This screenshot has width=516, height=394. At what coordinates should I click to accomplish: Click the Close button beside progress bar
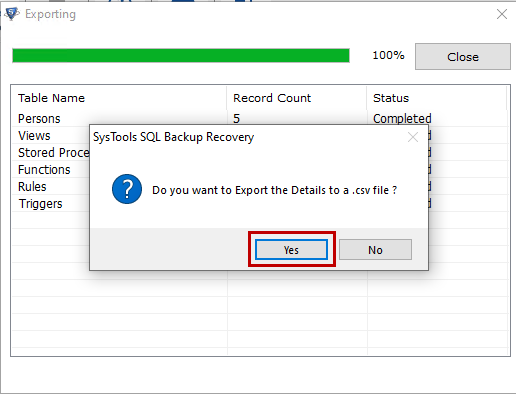click(463, 56)
